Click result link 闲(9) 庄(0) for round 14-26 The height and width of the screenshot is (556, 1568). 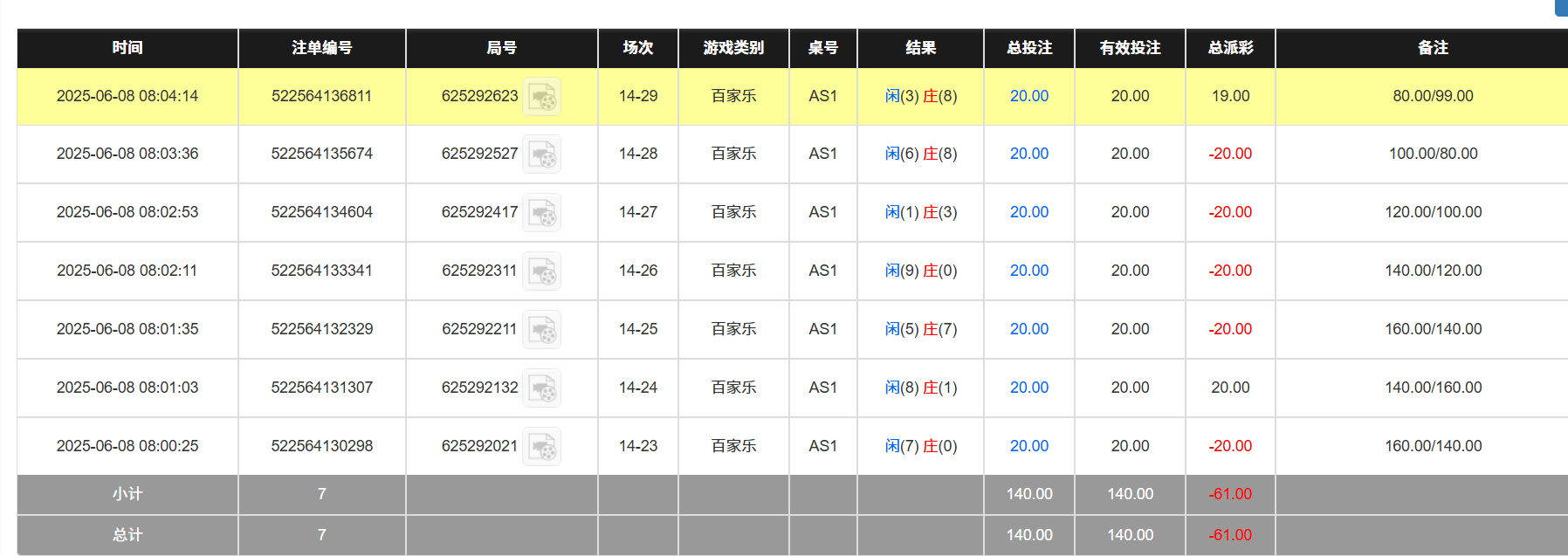(920, 271)
